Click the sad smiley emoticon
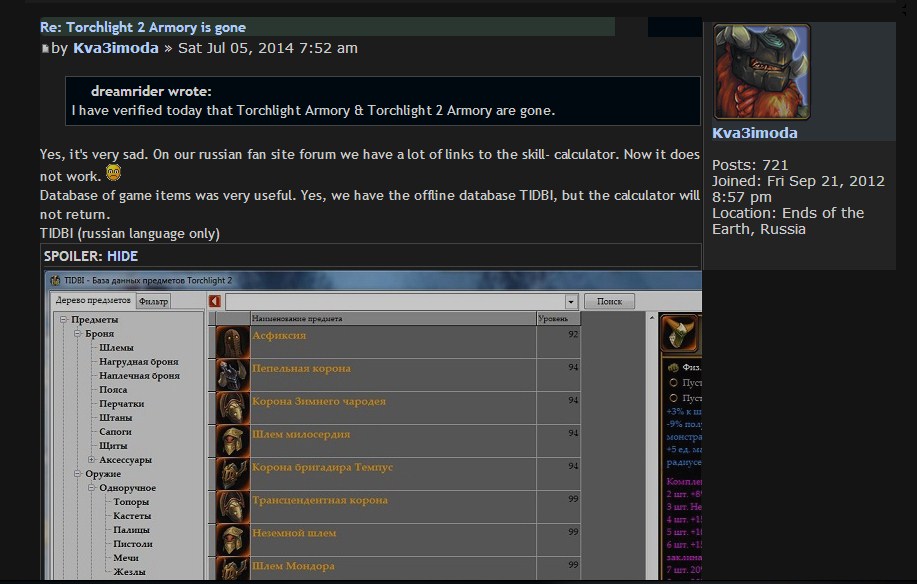917x584 pixels. (113, 172)
